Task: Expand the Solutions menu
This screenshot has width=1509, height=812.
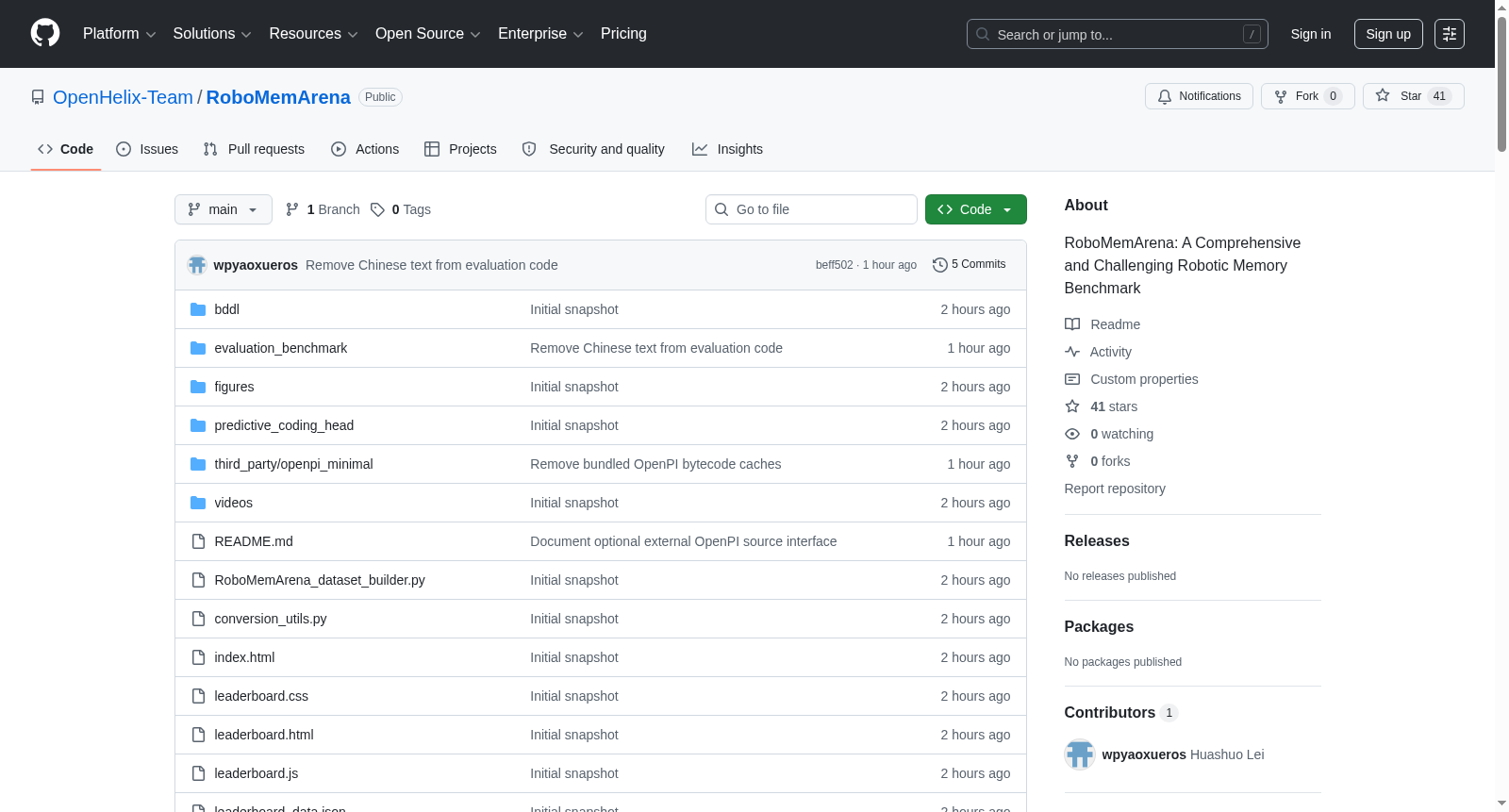Action: click(x=212, y=34)
